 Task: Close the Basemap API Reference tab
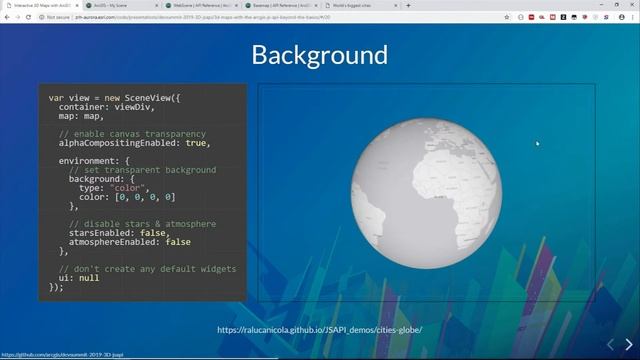pos(316,6)
